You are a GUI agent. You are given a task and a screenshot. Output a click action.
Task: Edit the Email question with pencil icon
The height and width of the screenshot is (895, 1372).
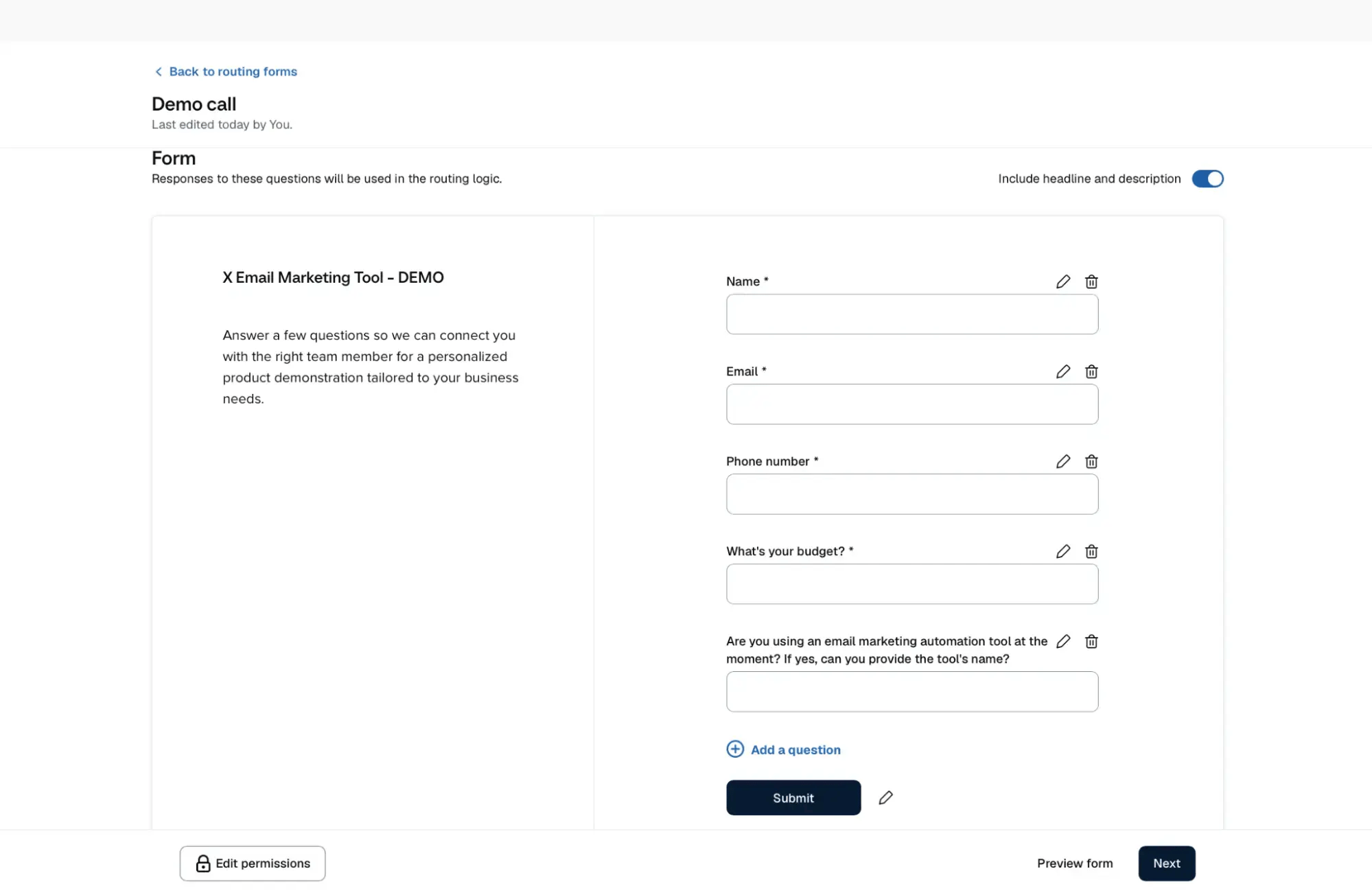coord(1063,371)
